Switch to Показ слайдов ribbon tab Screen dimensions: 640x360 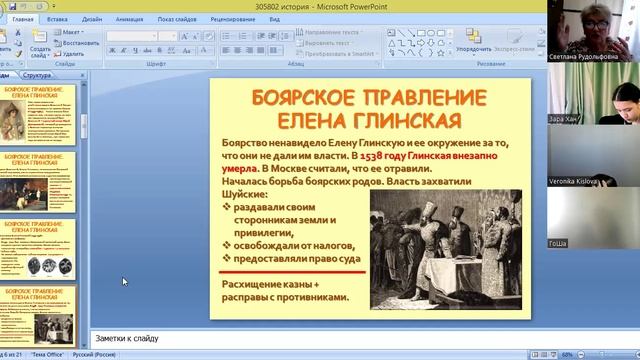click(x=177, y=19)
